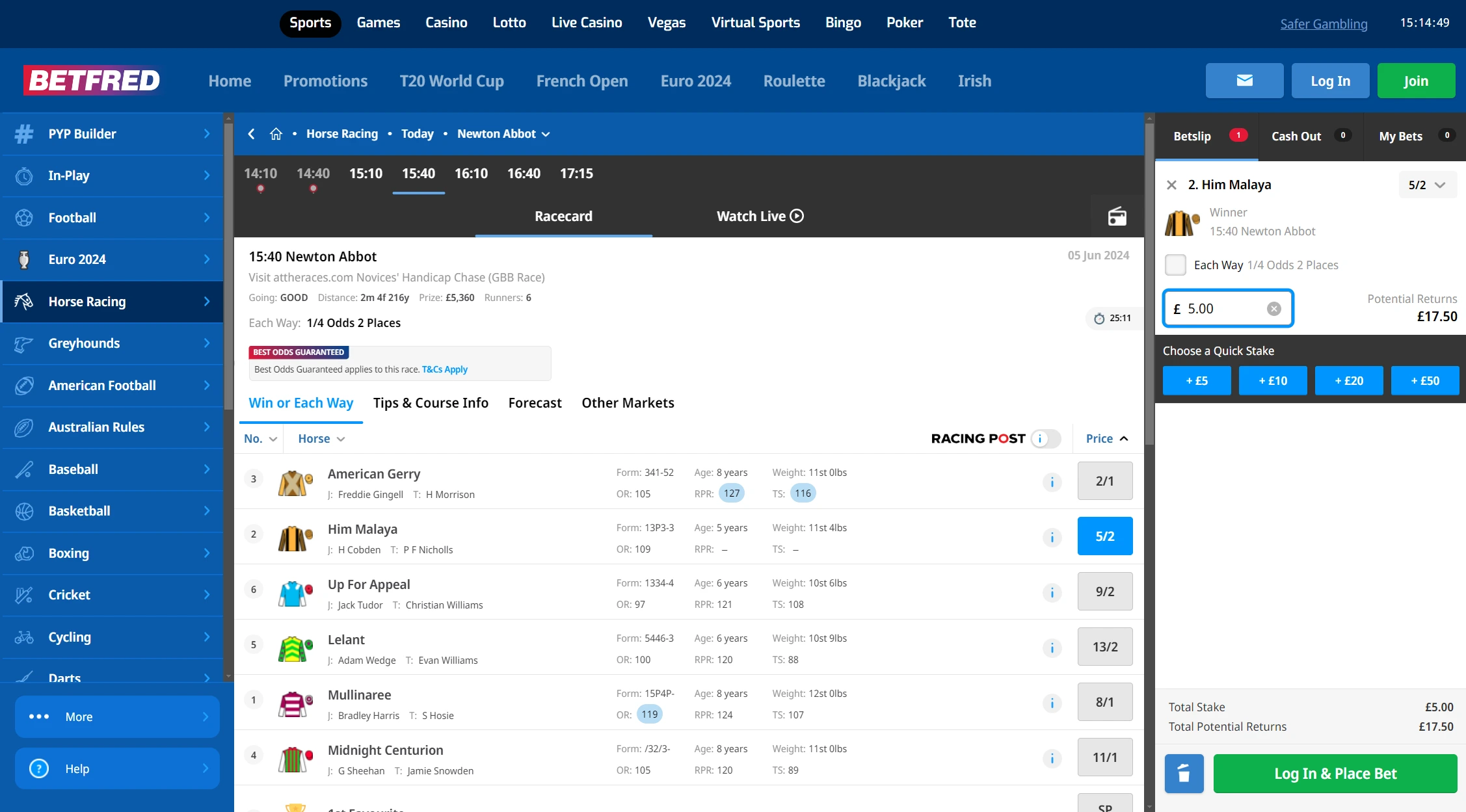Click the Football ball icon
This screenshot has width=1466, height=812.
tap(24, 218)
